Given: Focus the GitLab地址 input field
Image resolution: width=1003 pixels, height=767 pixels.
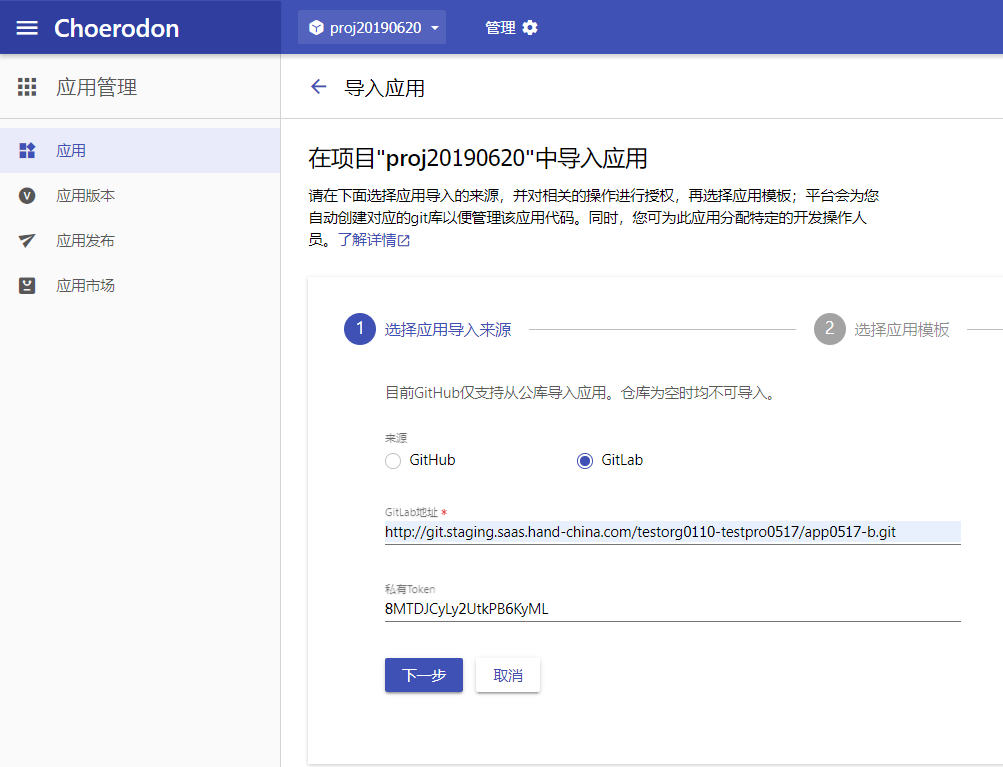Looking at the screenshot, I should coord(672,532).
